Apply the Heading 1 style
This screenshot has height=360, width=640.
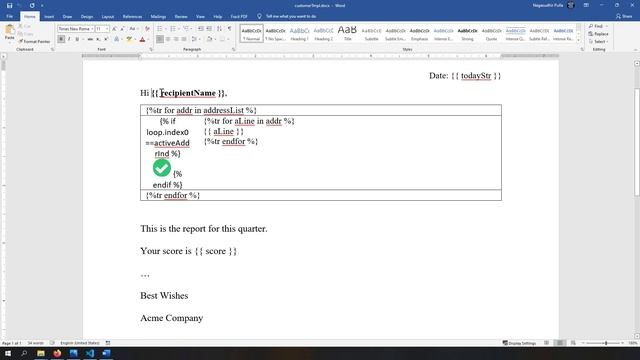tap(299, 33)
